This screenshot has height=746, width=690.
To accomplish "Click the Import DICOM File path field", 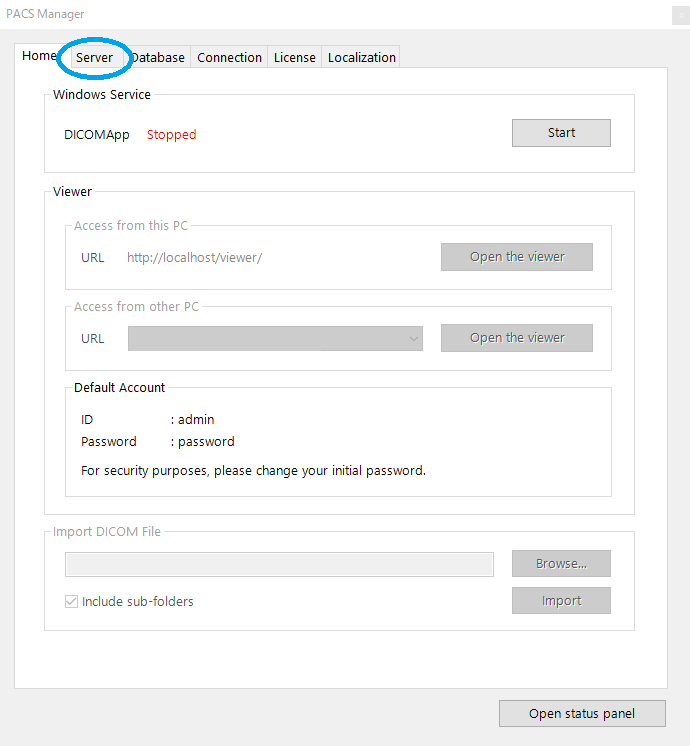I will coord(279,564).
